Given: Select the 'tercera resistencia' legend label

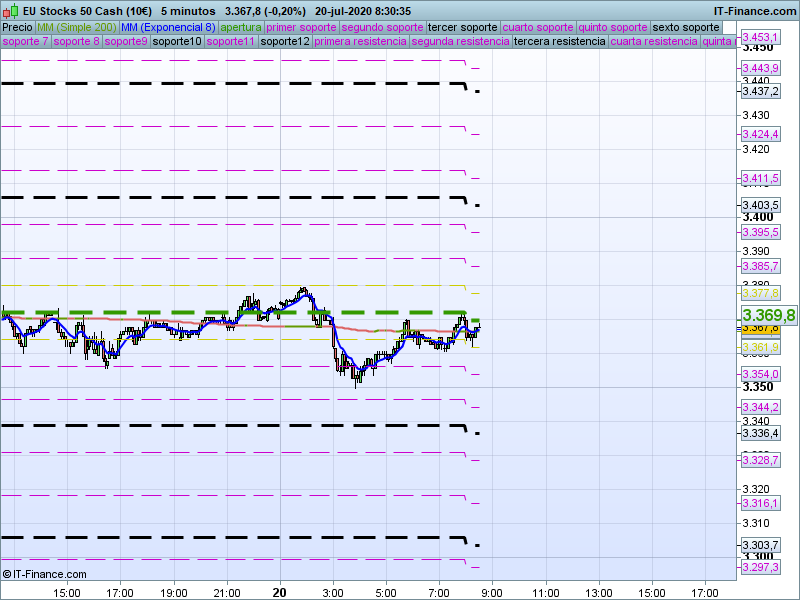Looking at the screenshot, I should pos(558,42).
